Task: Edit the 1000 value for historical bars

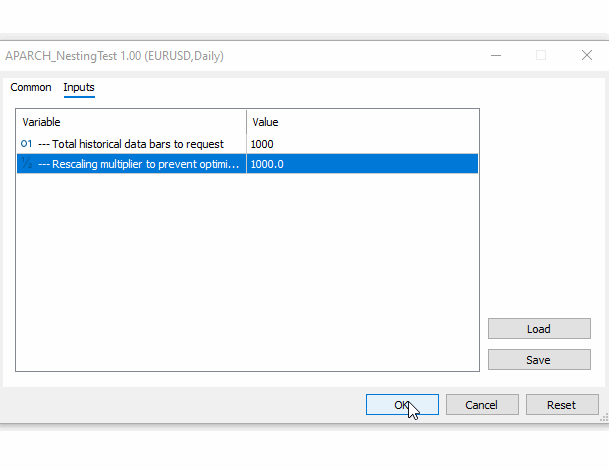Action: [362, 144]
